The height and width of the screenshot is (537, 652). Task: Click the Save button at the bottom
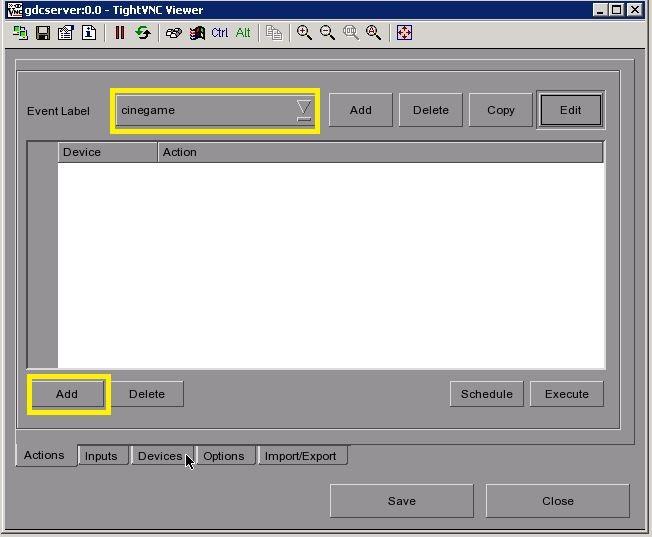click(x=402, y=501)
